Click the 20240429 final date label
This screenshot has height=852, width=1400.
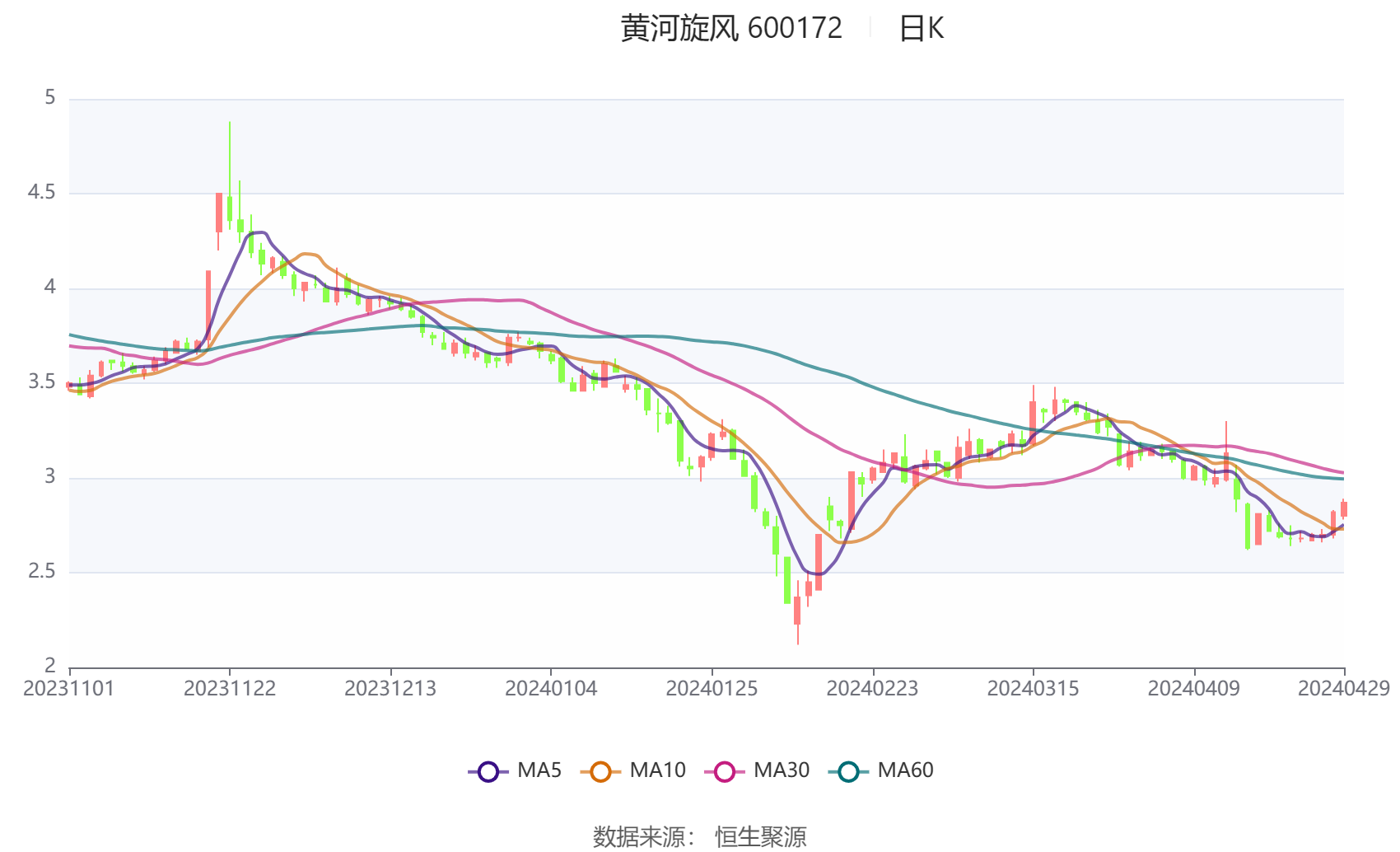1343,689
